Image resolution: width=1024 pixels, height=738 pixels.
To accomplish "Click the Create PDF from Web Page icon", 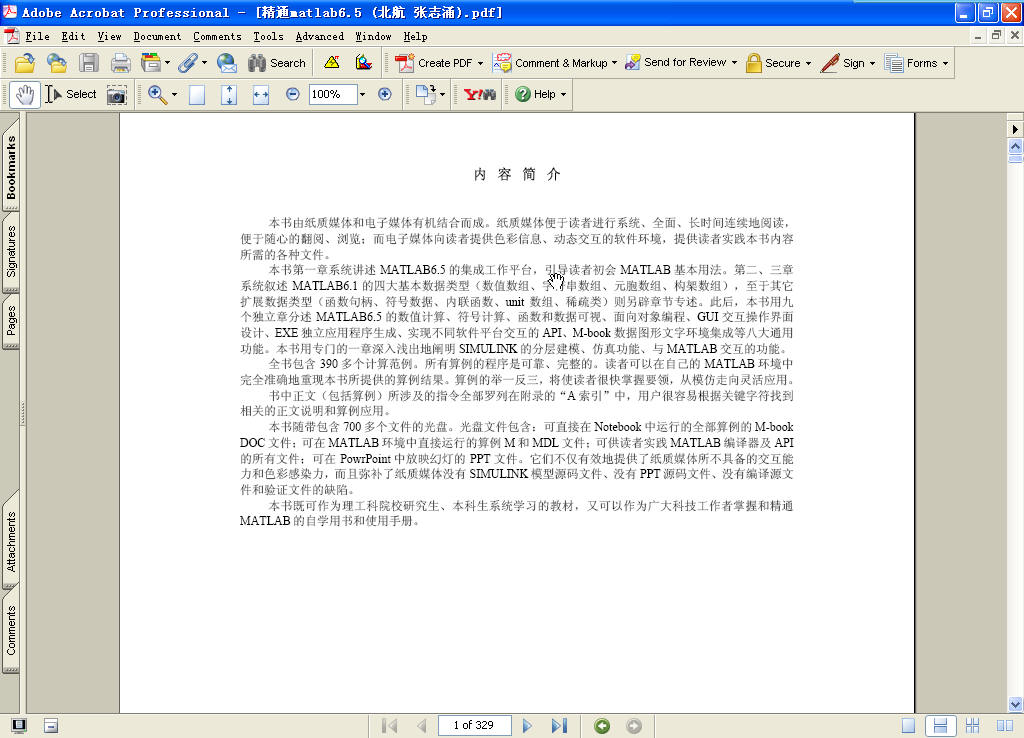I will click(x=57, y=63).
